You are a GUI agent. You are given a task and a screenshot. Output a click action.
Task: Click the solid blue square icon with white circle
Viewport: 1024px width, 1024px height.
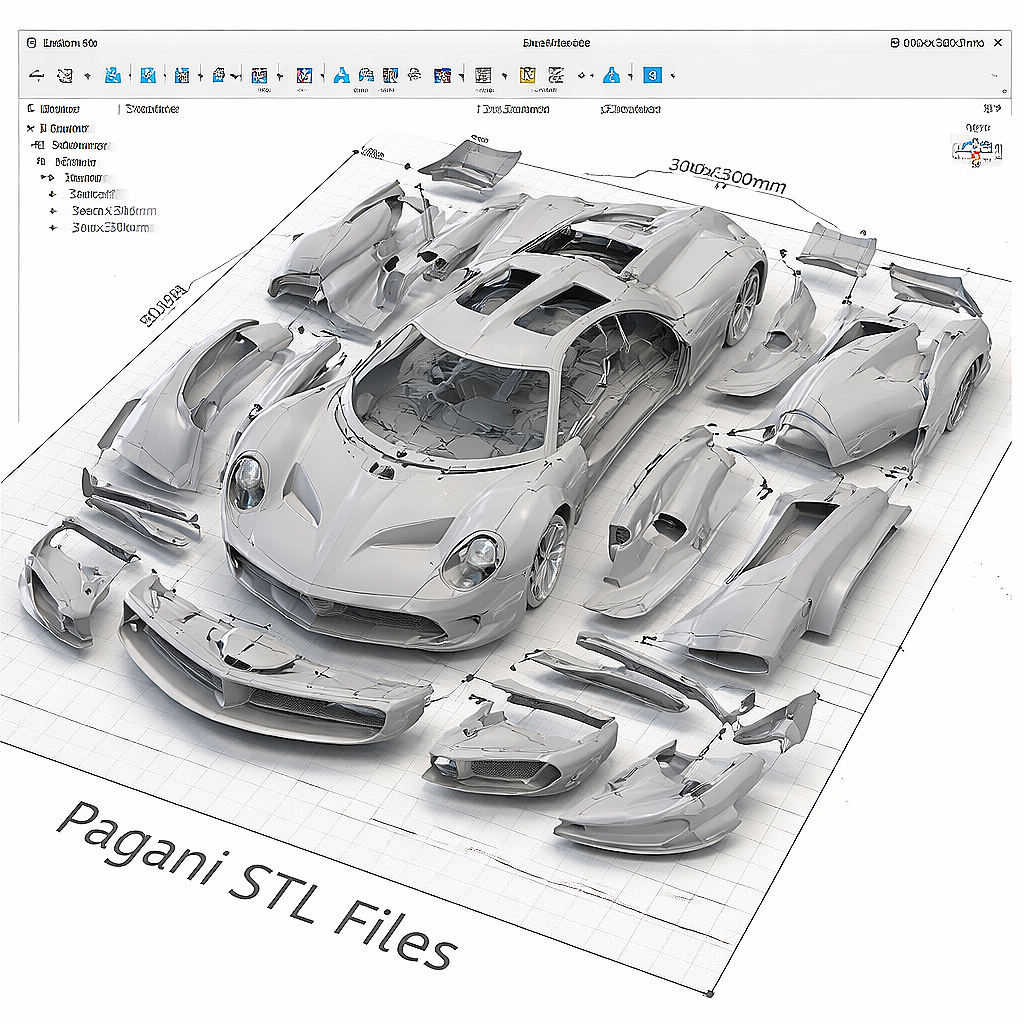652,75
